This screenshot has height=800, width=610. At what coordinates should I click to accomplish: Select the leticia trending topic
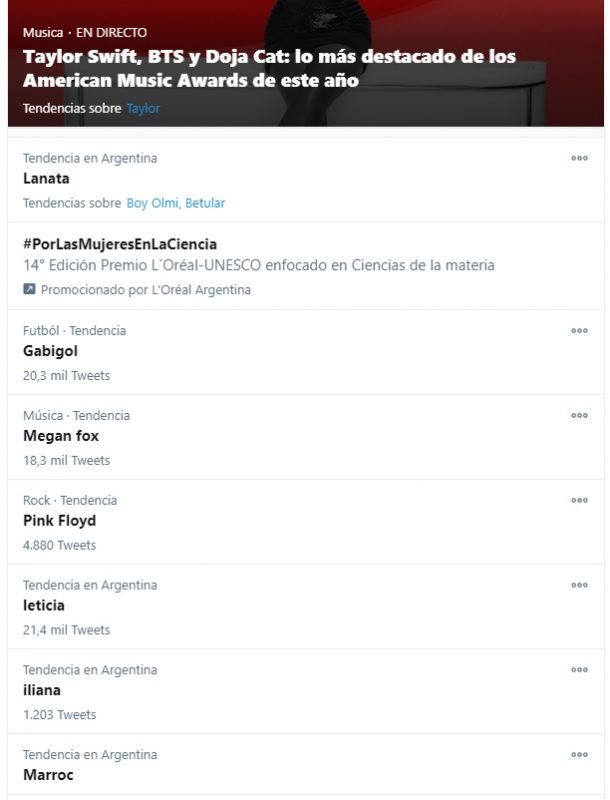pos(43,606)
